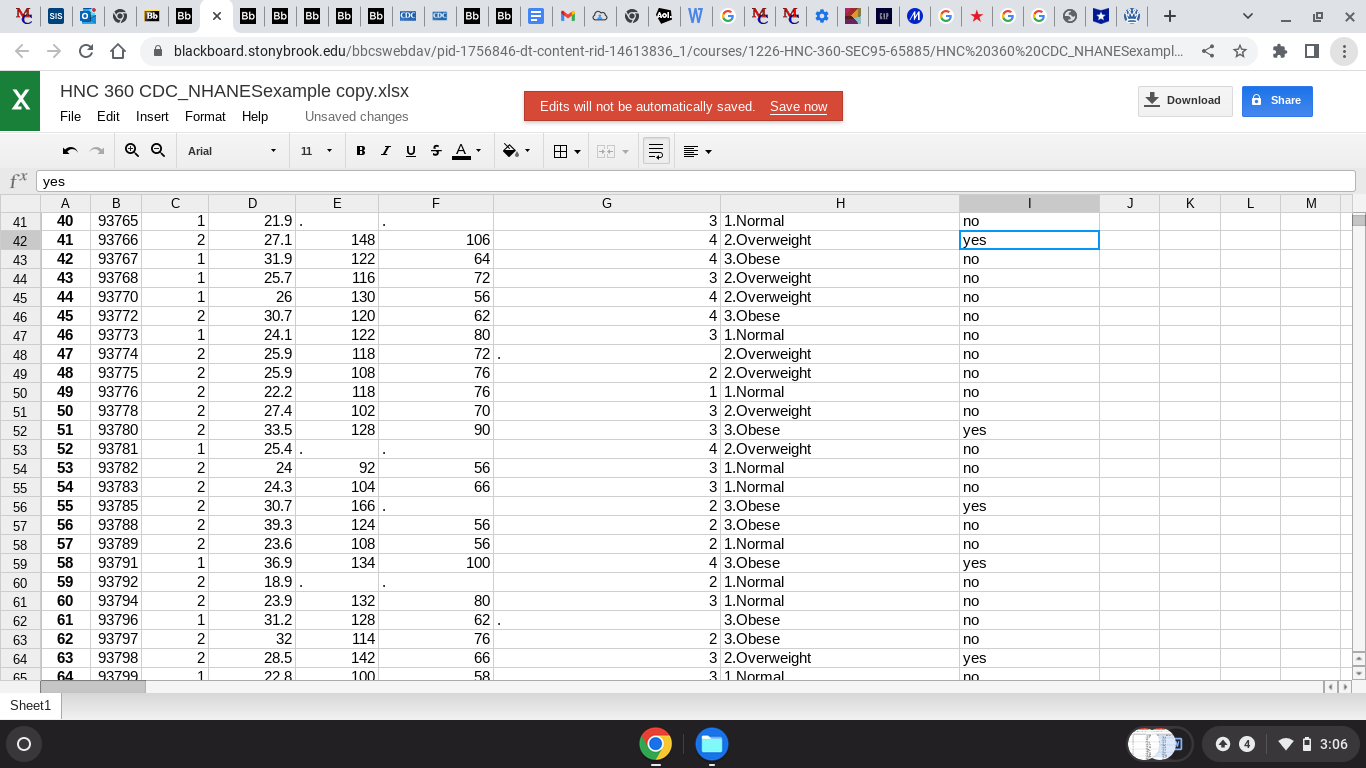This screenshot has height=768, width=1366.
Task: Open fill color dropdown arrow
Action: pos(528,151)
